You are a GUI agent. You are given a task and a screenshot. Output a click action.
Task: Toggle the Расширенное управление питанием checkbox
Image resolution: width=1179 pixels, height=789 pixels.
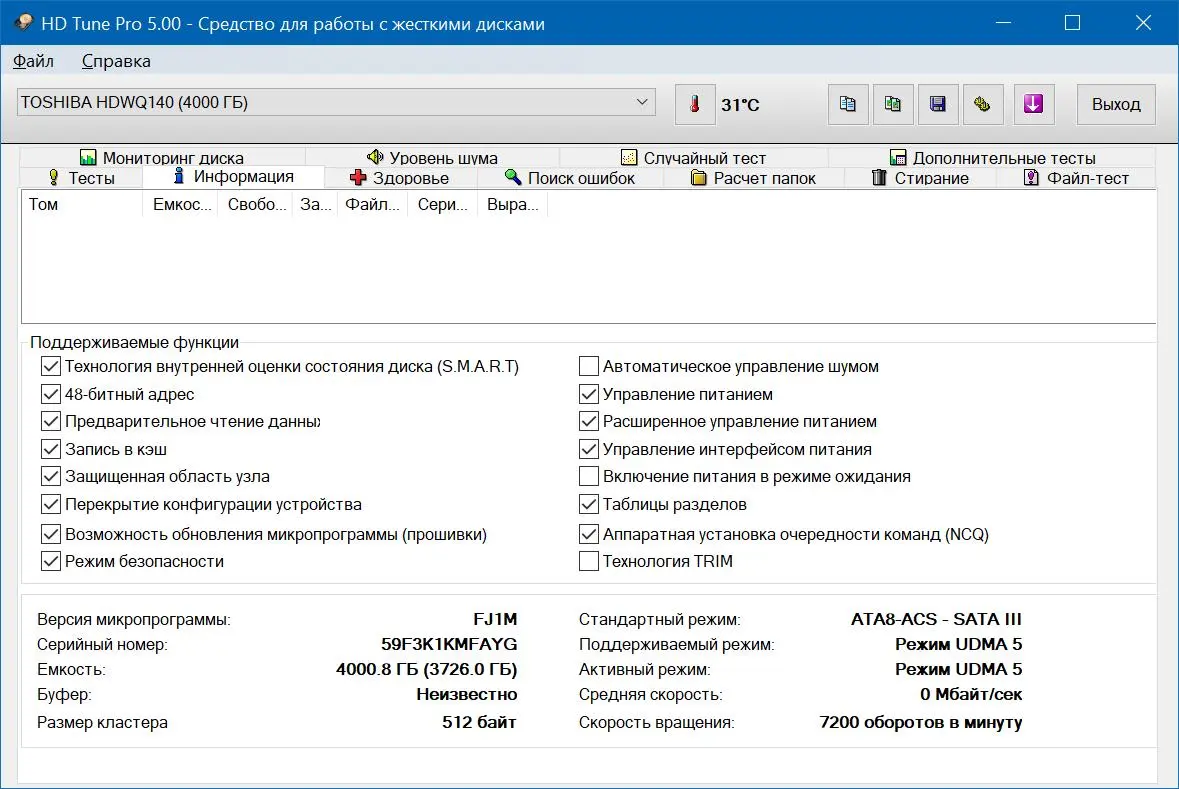(x=589, y=421)
